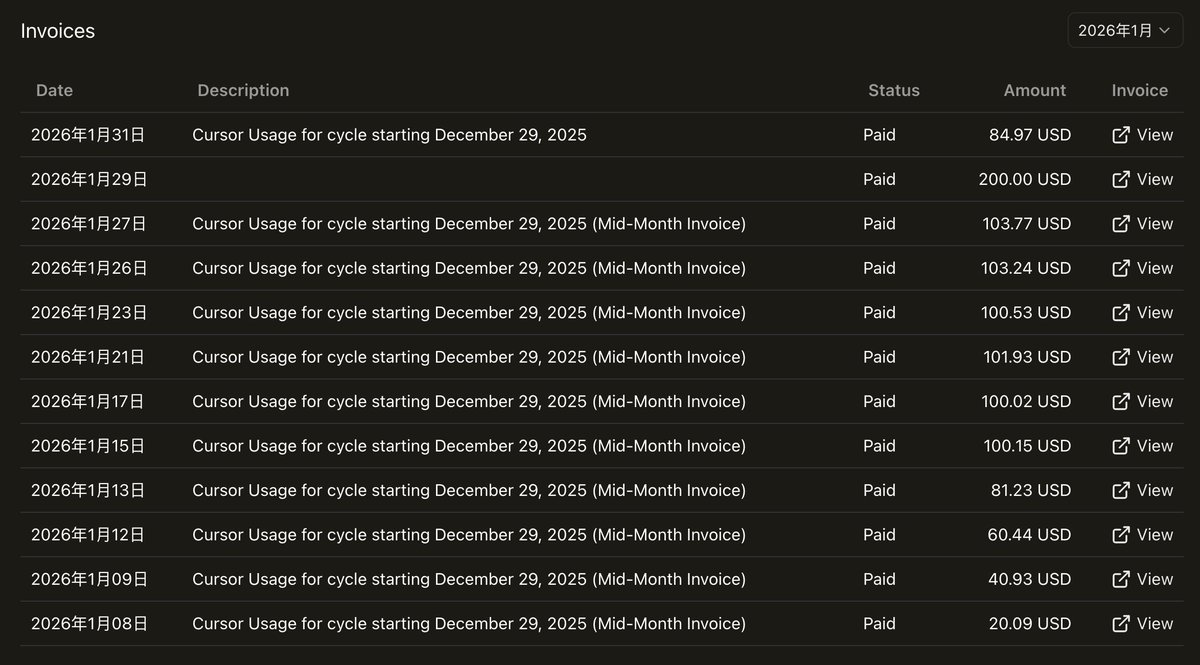Select the 2026年1月13日 date cell
Viewport: 1200px width, 665px height.
pyautogui.click(x=88, y=490)
